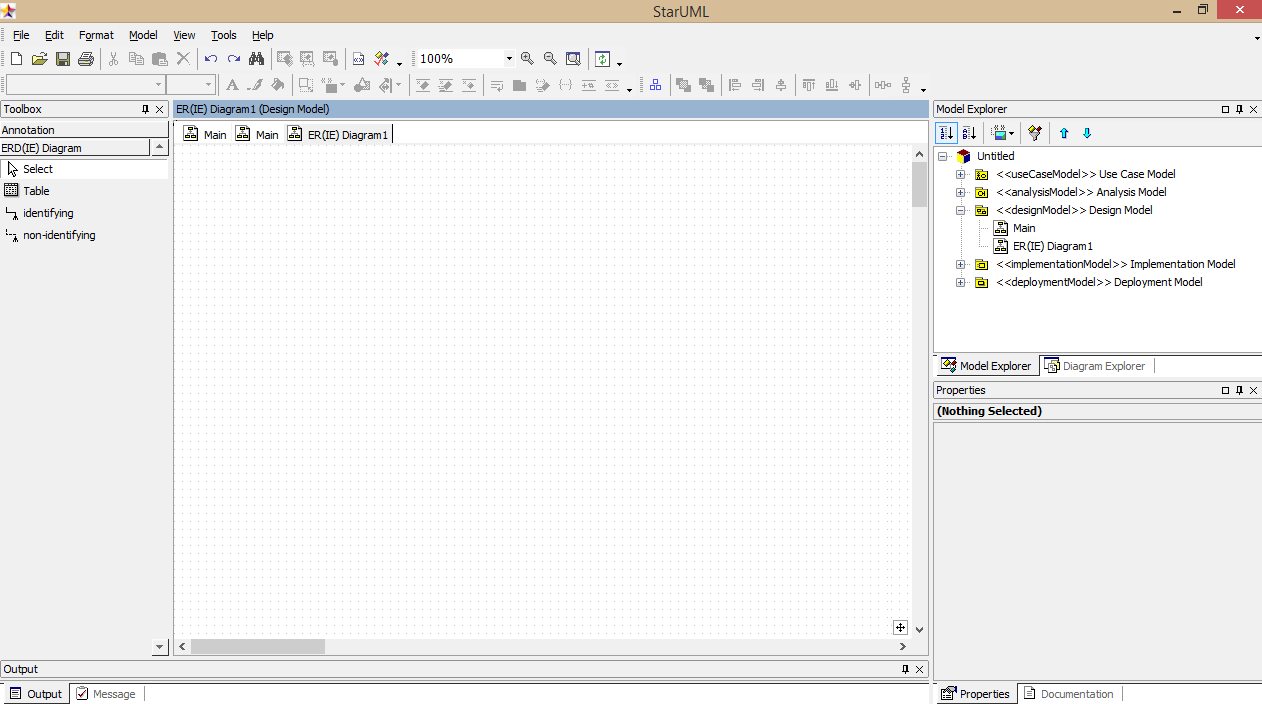Click the Fit to Window zoom icon

click(x=573, y=59)
